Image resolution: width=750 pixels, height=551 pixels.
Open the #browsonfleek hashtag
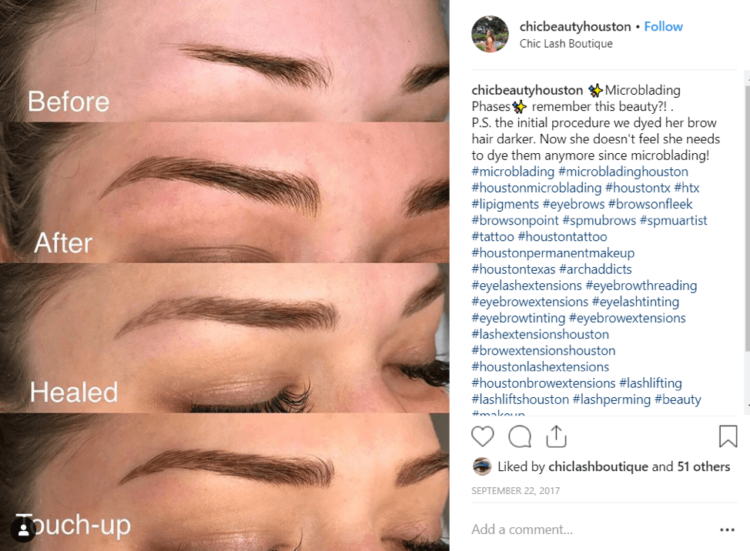651,204
